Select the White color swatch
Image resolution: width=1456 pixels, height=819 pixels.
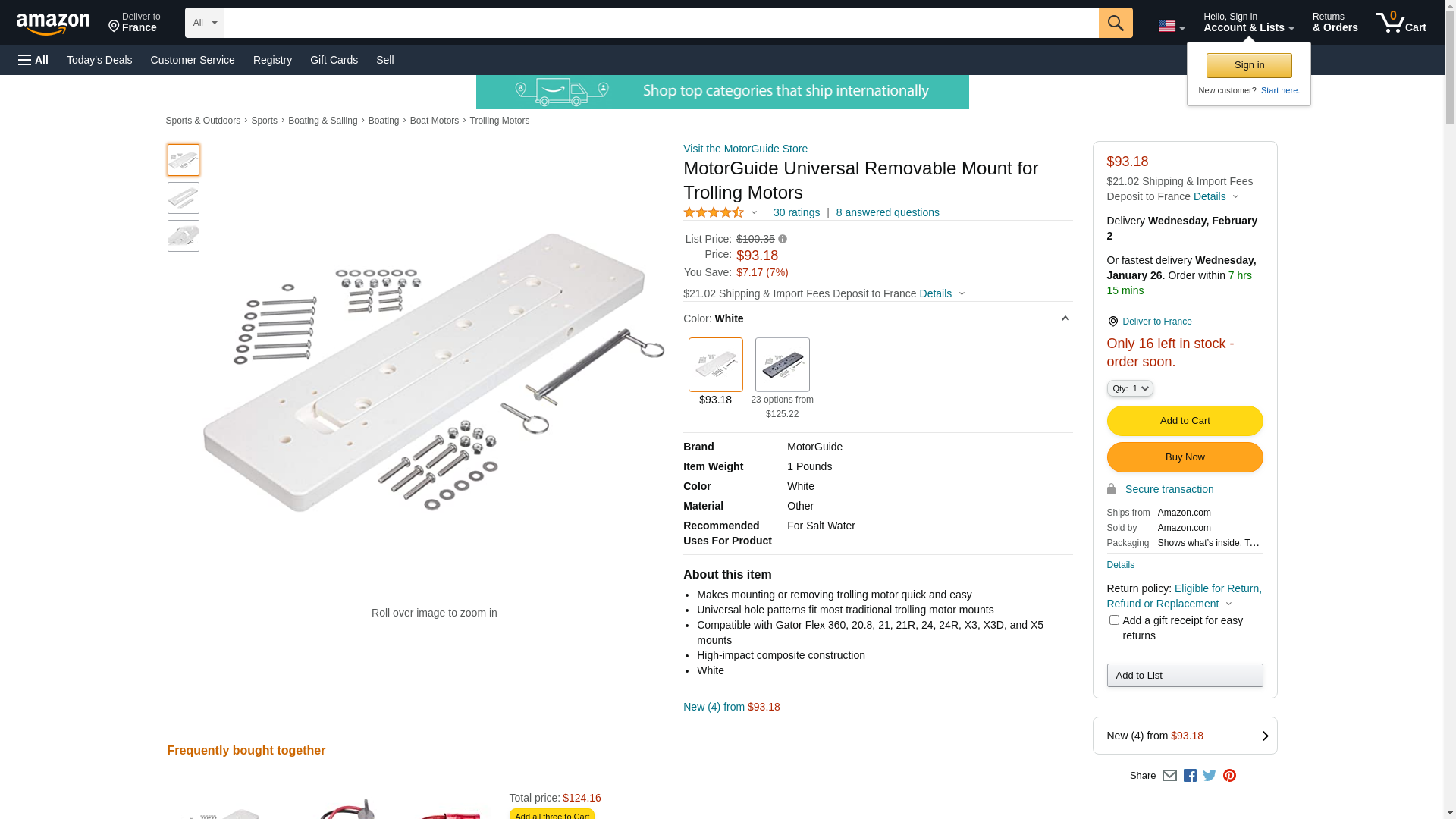pos(715,365)
